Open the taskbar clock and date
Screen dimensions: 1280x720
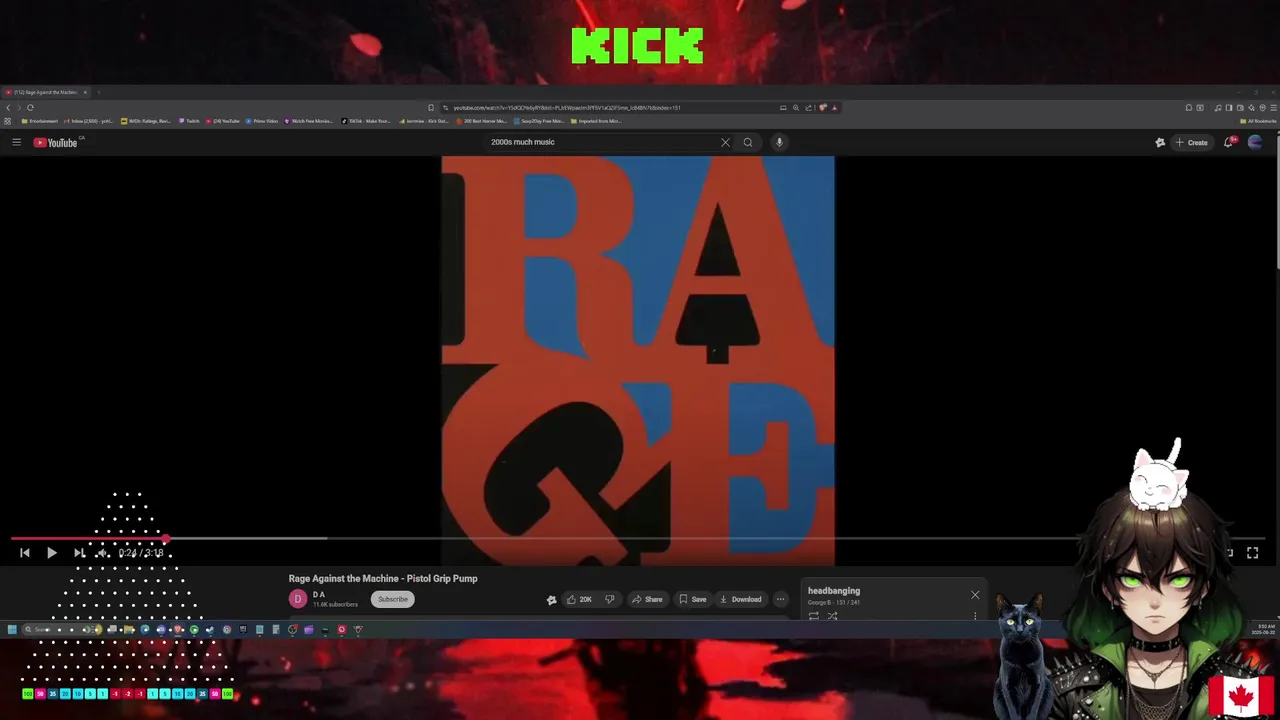coord(1263,630)
